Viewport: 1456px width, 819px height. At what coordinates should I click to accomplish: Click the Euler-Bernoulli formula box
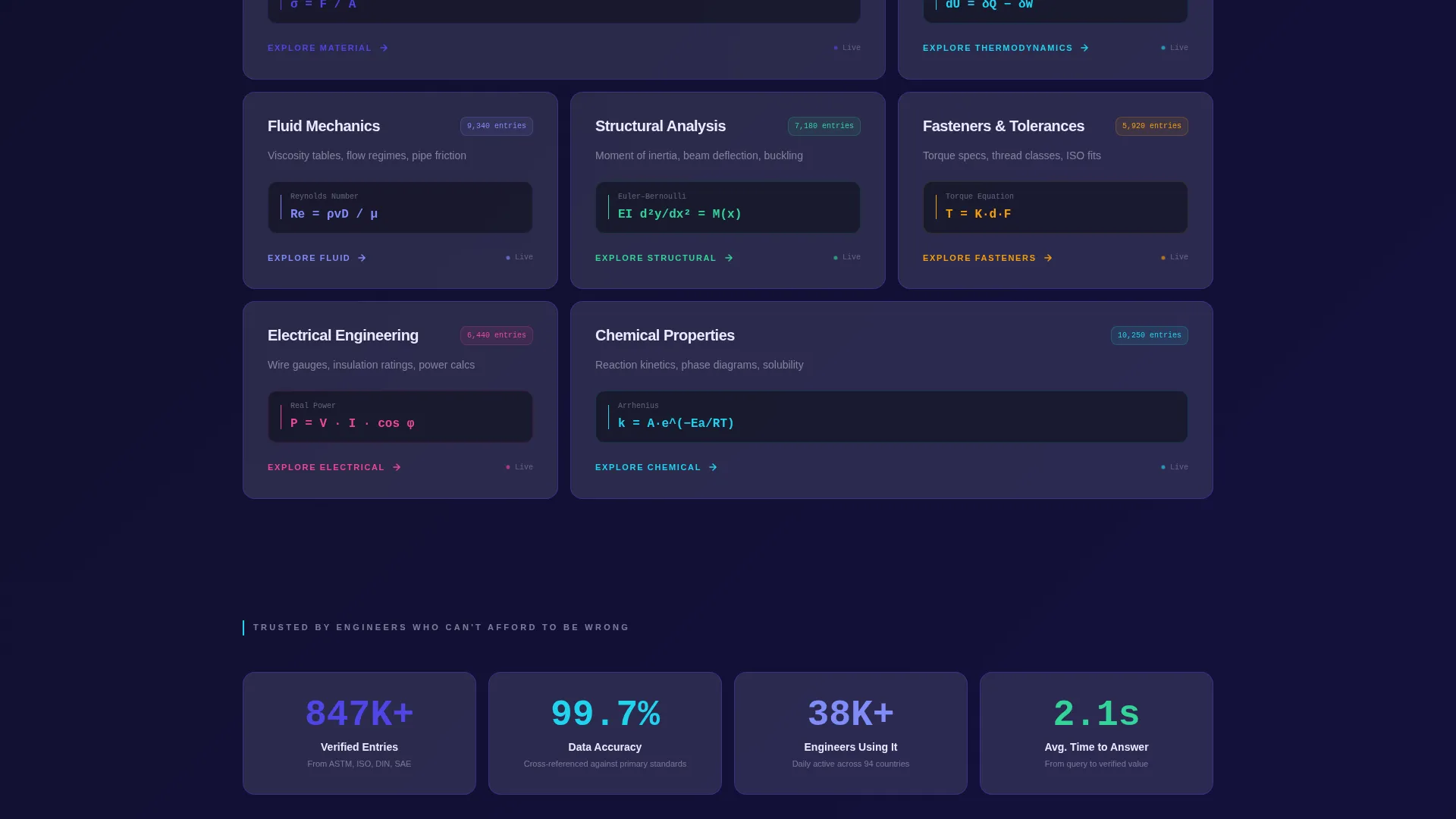click(x=728, y=207)
